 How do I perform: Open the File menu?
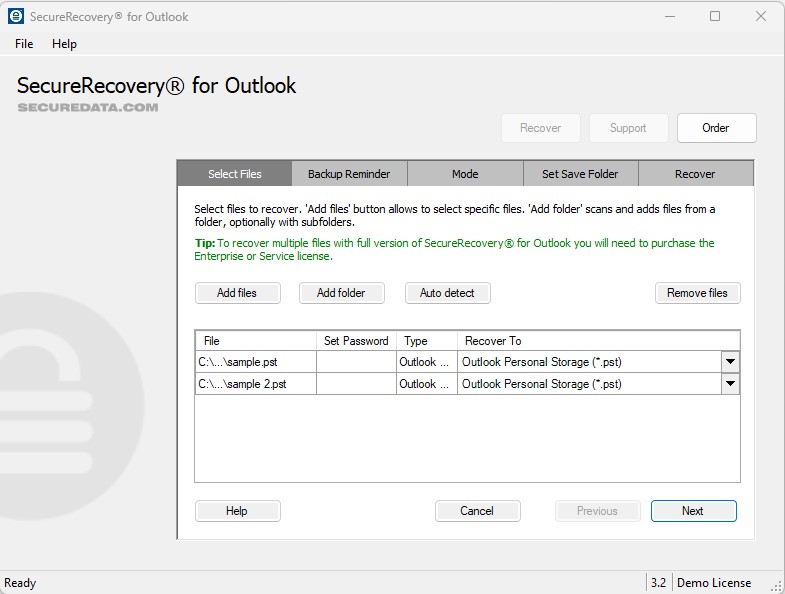click(24, 44)
